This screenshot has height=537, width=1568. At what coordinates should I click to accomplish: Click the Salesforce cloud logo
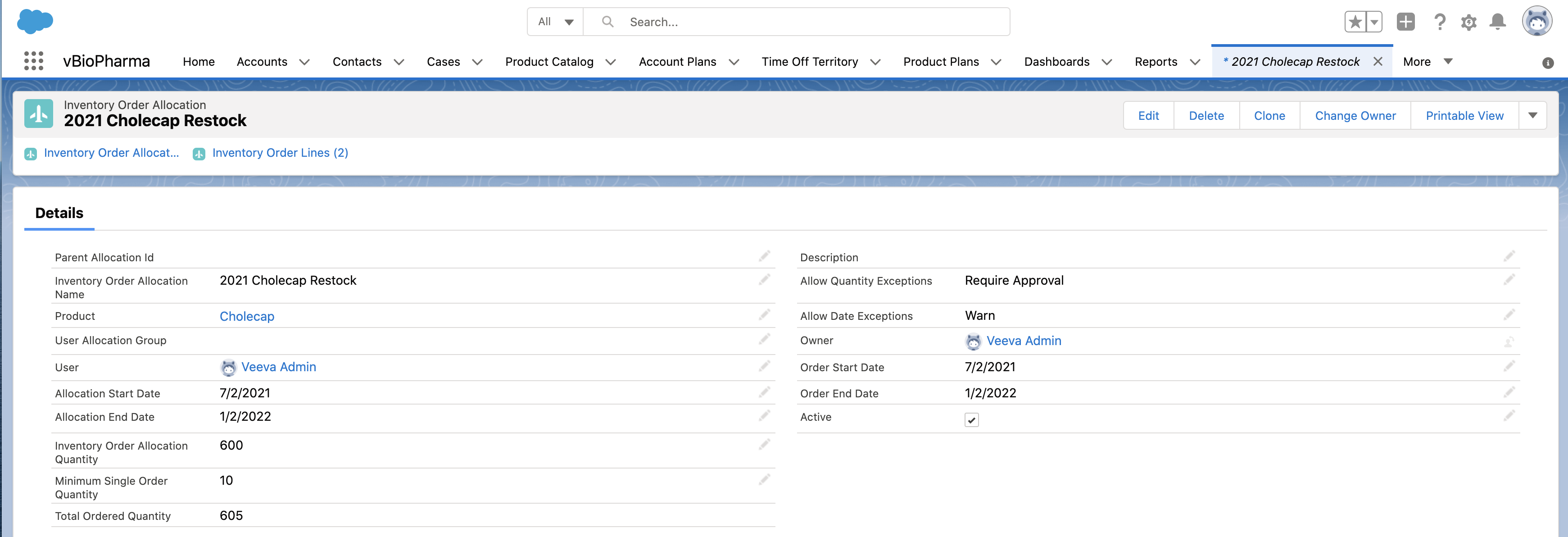35,21
